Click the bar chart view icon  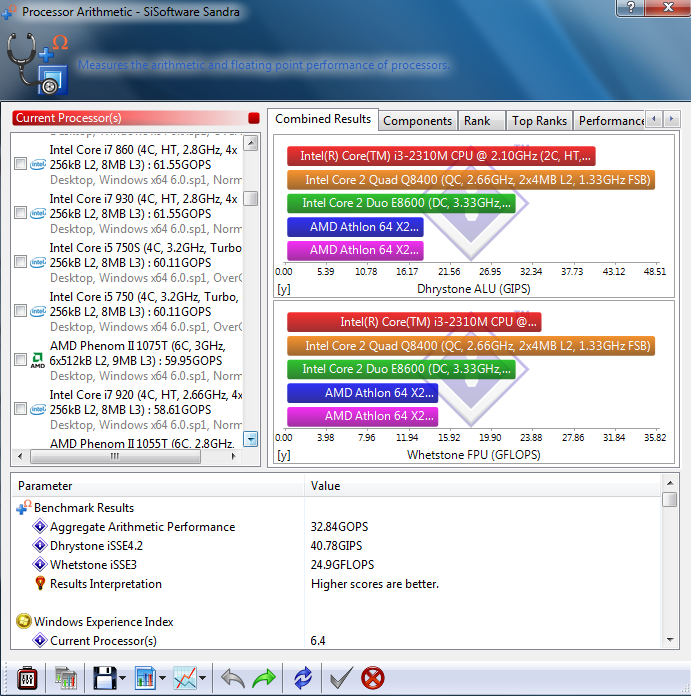tap(145, 678)
